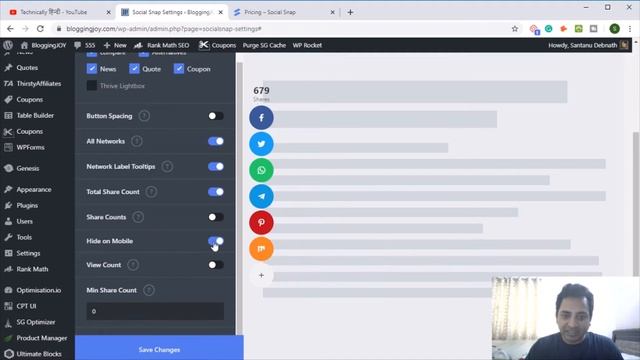Click the orange Mix share button
The height and width of the screenshot is (360, 640).
click(x=261, y=249)
